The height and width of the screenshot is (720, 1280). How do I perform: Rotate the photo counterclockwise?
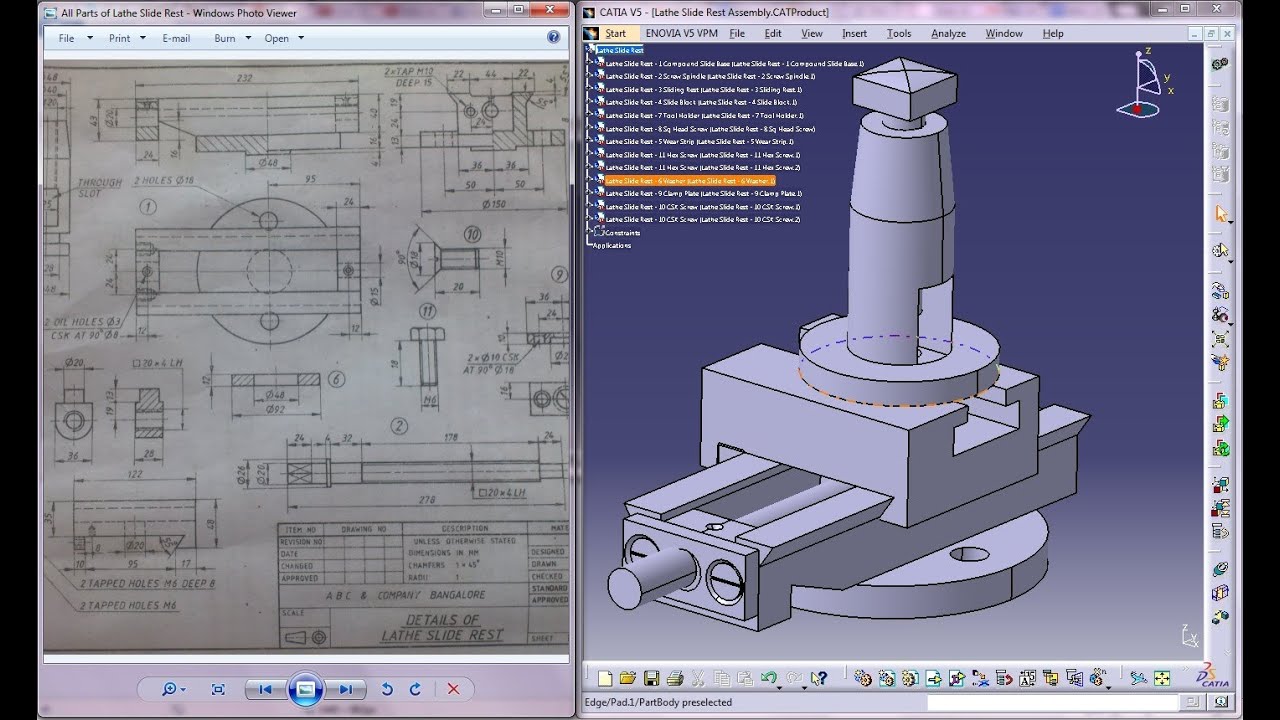coord(388,689)
